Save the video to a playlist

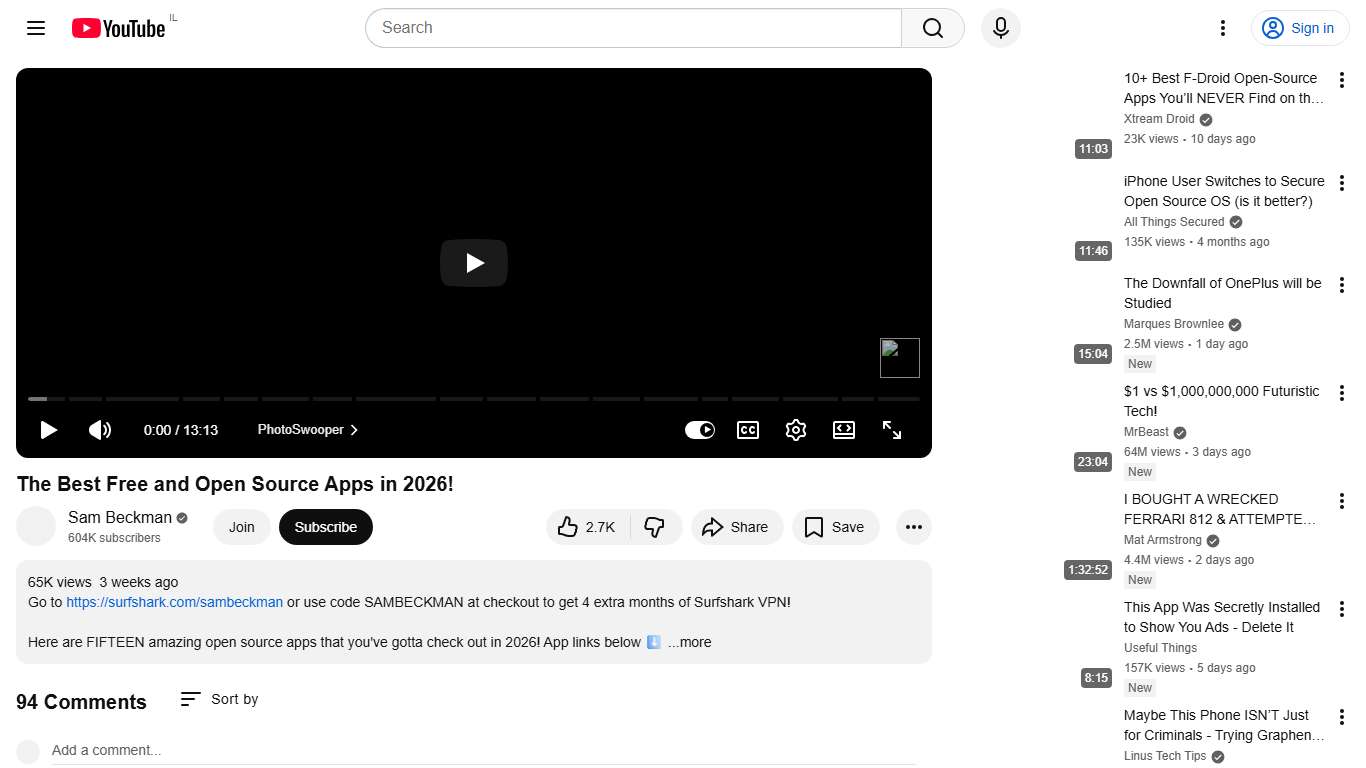(x=835, y=527)
